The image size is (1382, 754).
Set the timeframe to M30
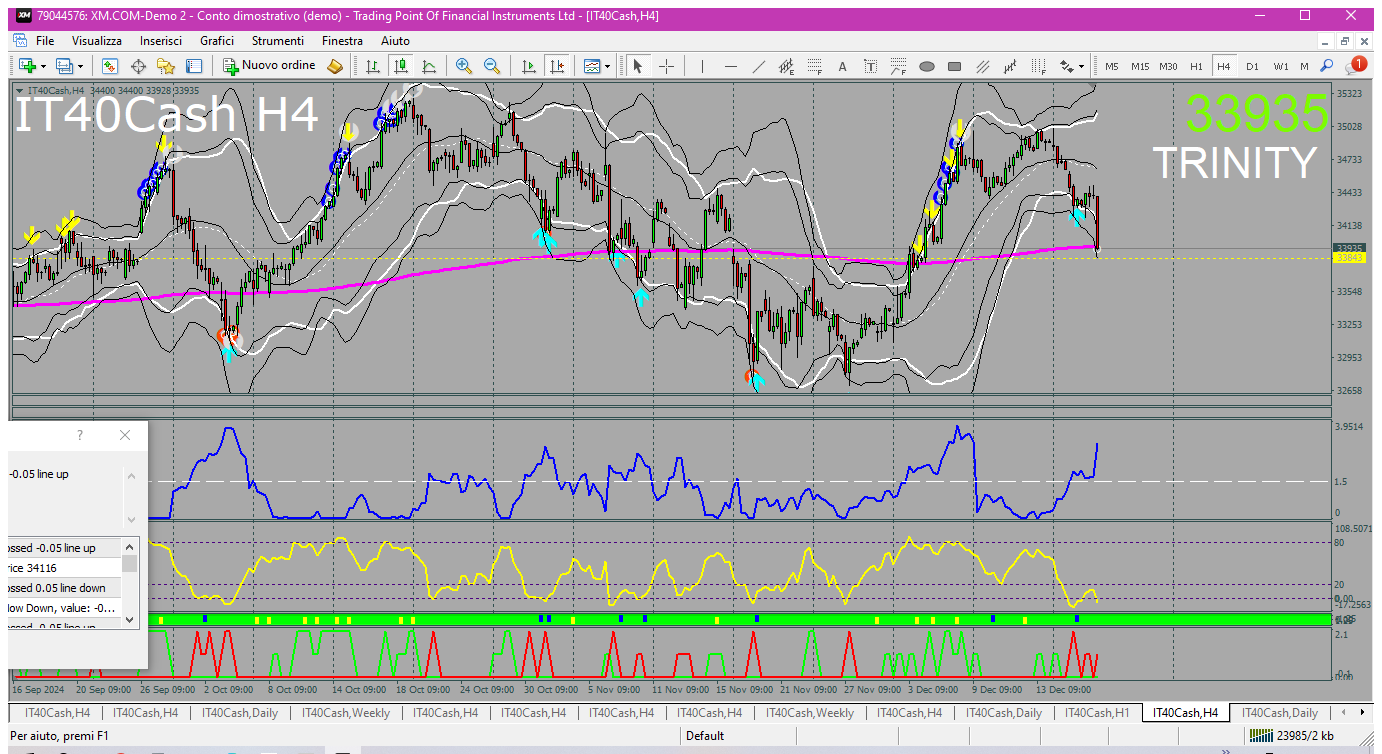coord(1168,66)
